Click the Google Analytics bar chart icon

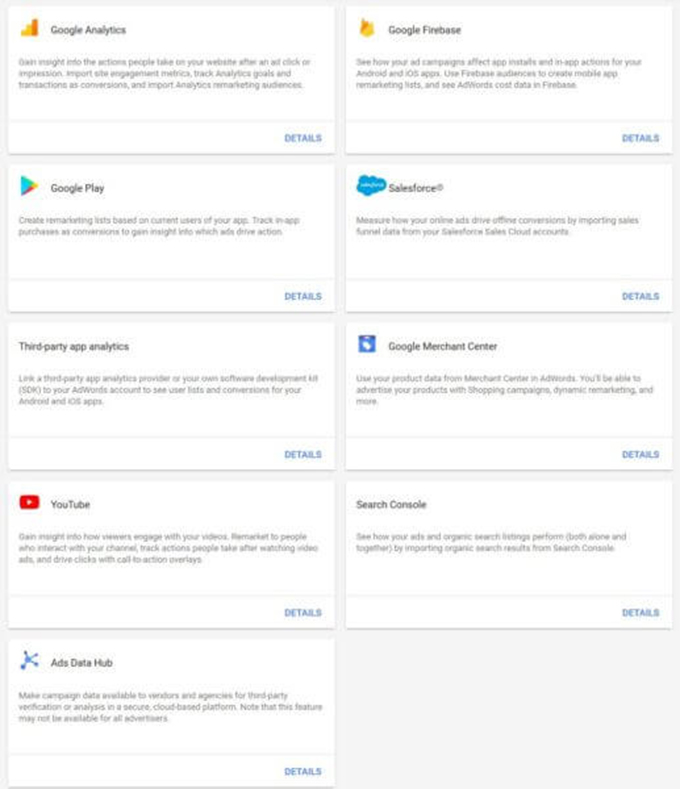pyautogui.click(x=29, y=28)
